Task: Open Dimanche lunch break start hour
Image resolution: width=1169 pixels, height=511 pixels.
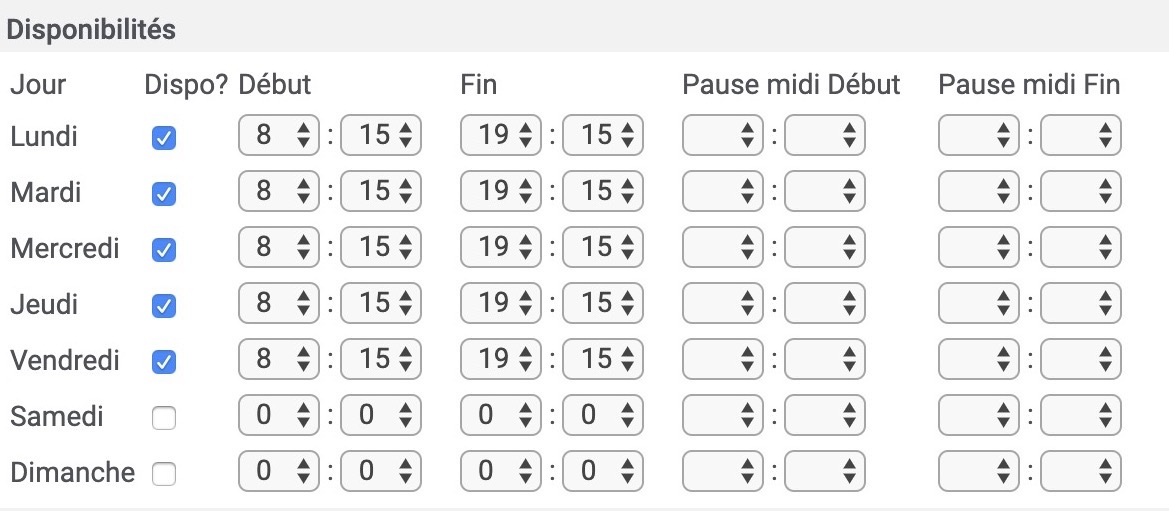Action: [x=722, y=471]
